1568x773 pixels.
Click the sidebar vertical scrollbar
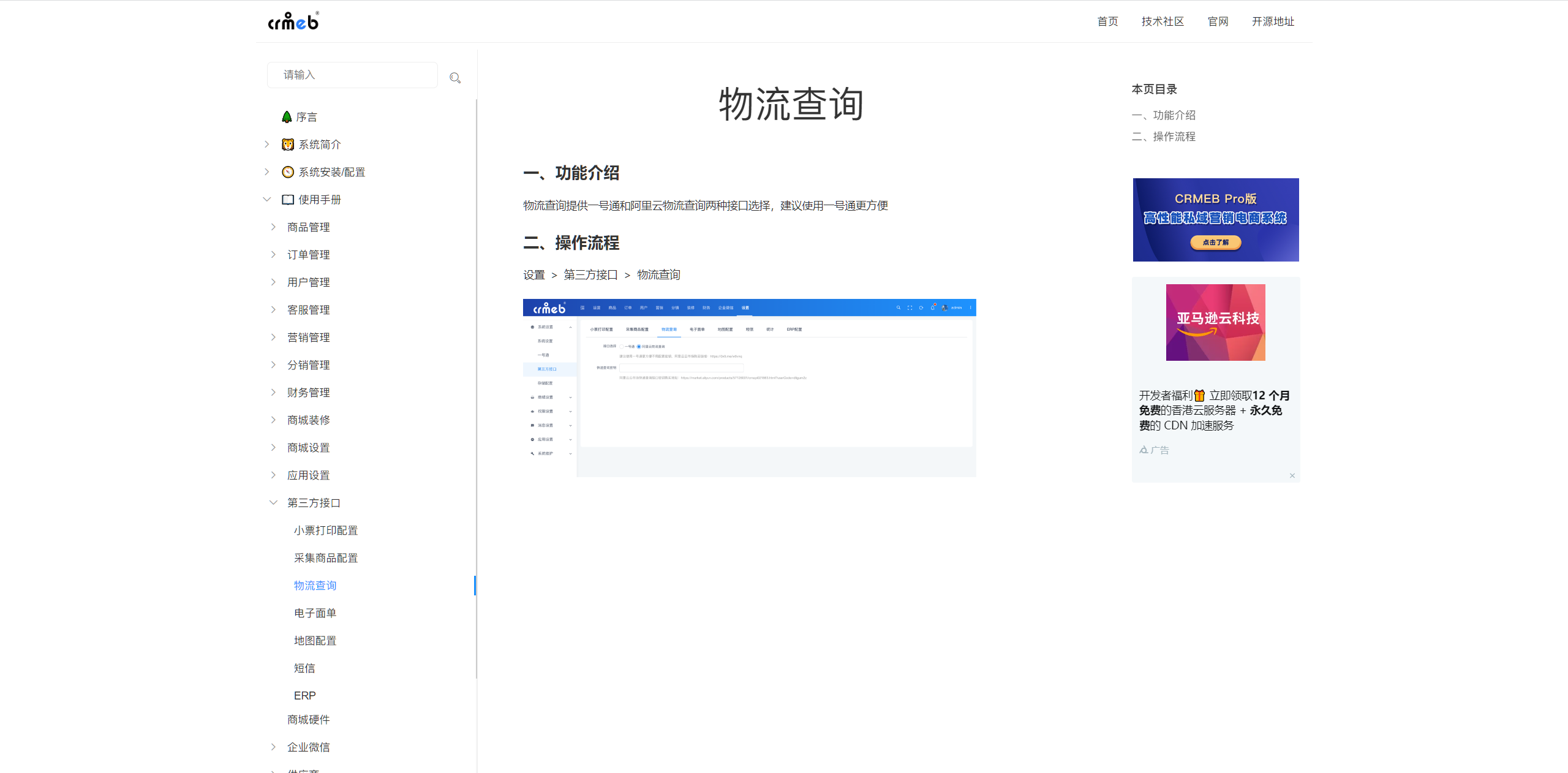tap(477, 389)
